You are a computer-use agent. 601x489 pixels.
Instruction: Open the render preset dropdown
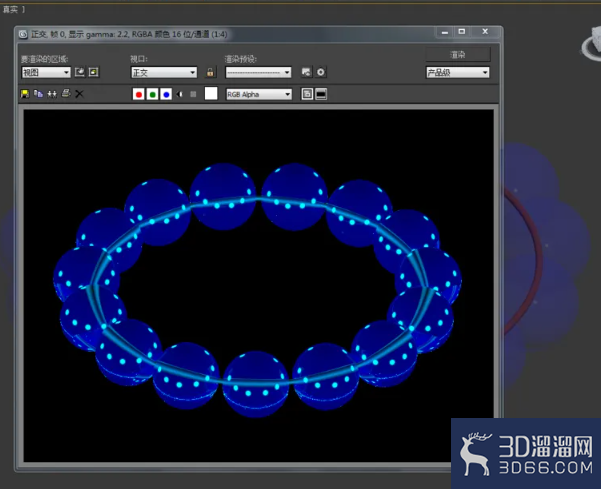point(258,72)
